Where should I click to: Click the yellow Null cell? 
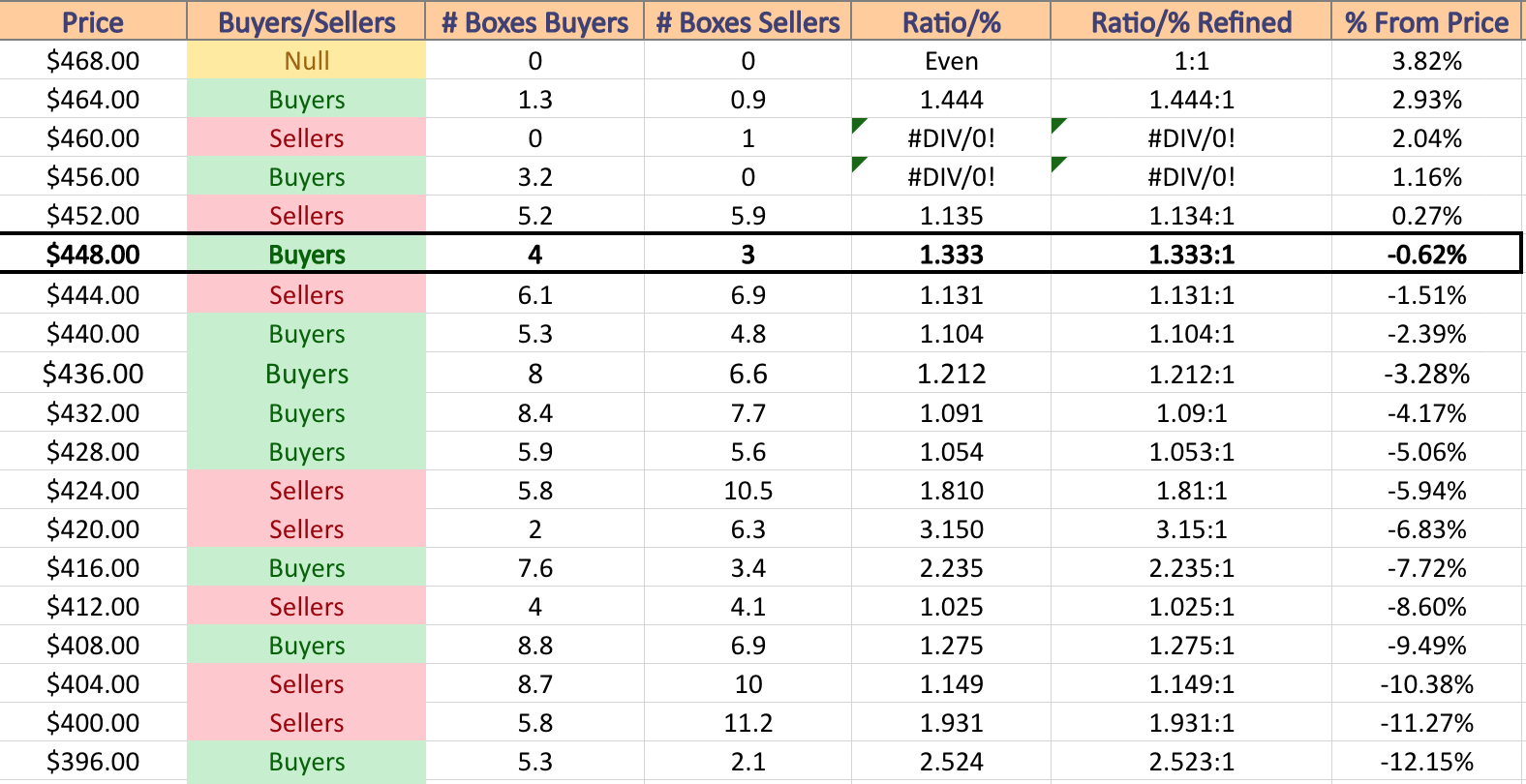(x=306, y=61)
